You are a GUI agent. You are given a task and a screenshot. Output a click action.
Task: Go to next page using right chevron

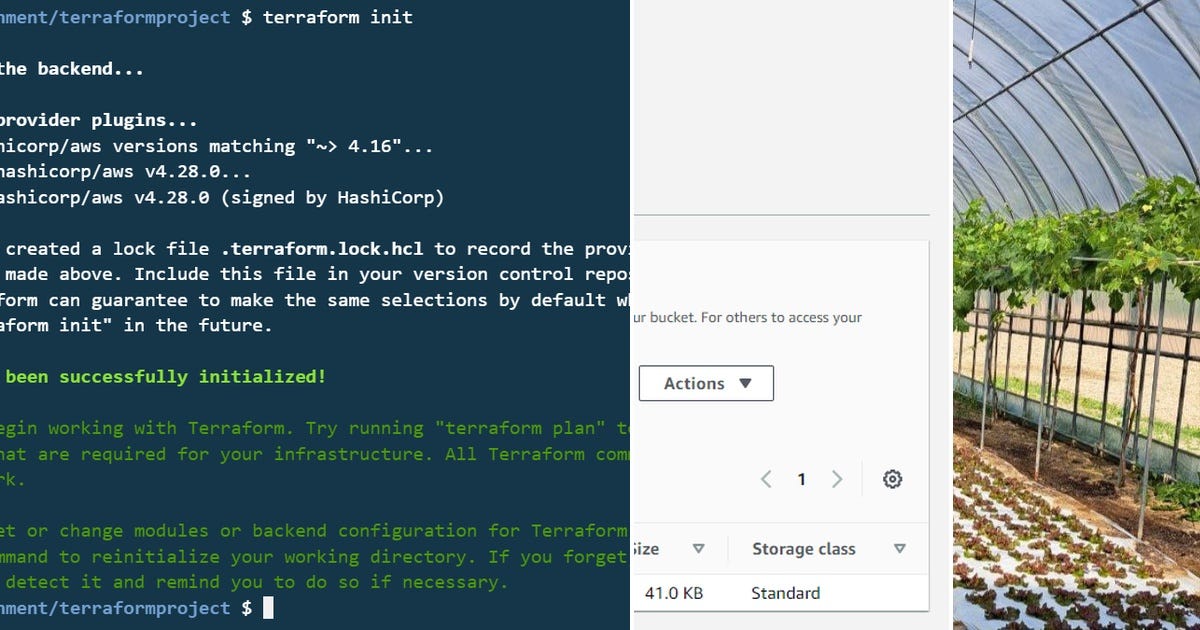click(837, 479)
